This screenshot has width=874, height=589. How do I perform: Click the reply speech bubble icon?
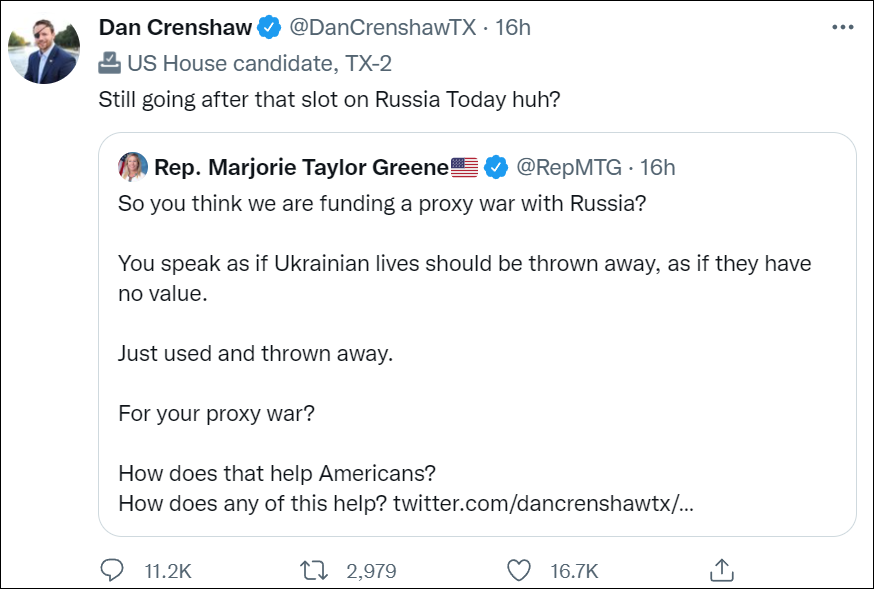point(112,570)
